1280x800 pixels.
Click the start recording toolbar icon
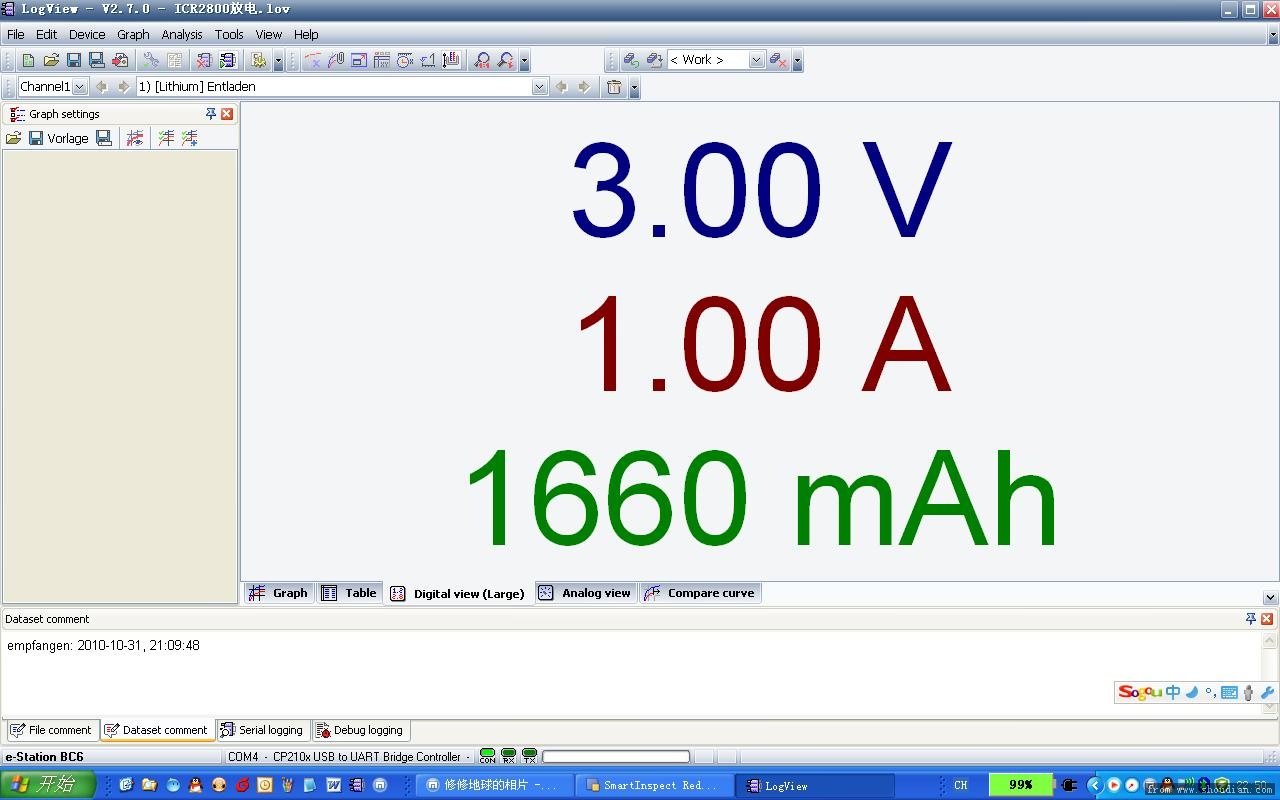click(227, 60)
